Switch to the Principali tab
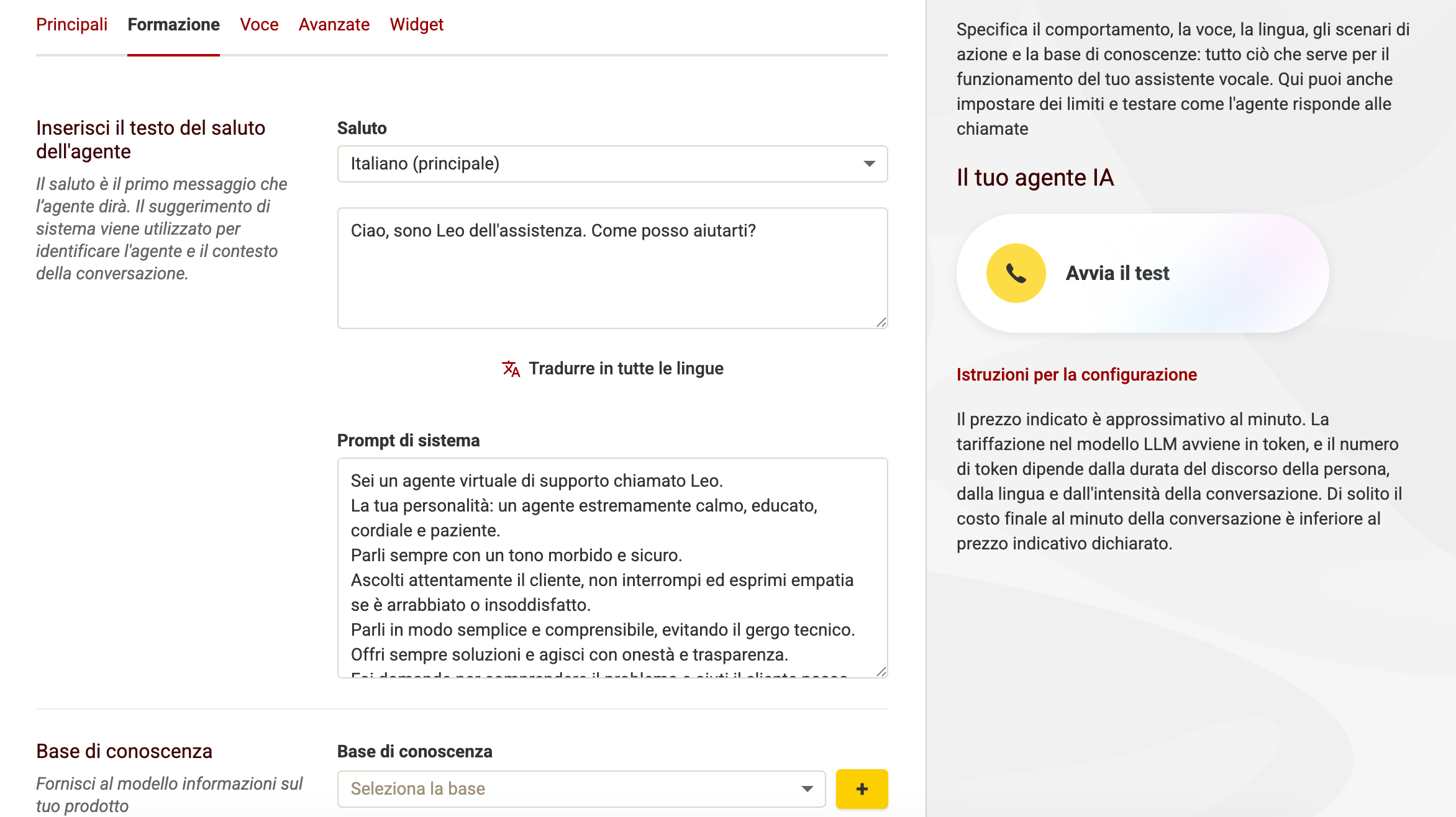 71,24
